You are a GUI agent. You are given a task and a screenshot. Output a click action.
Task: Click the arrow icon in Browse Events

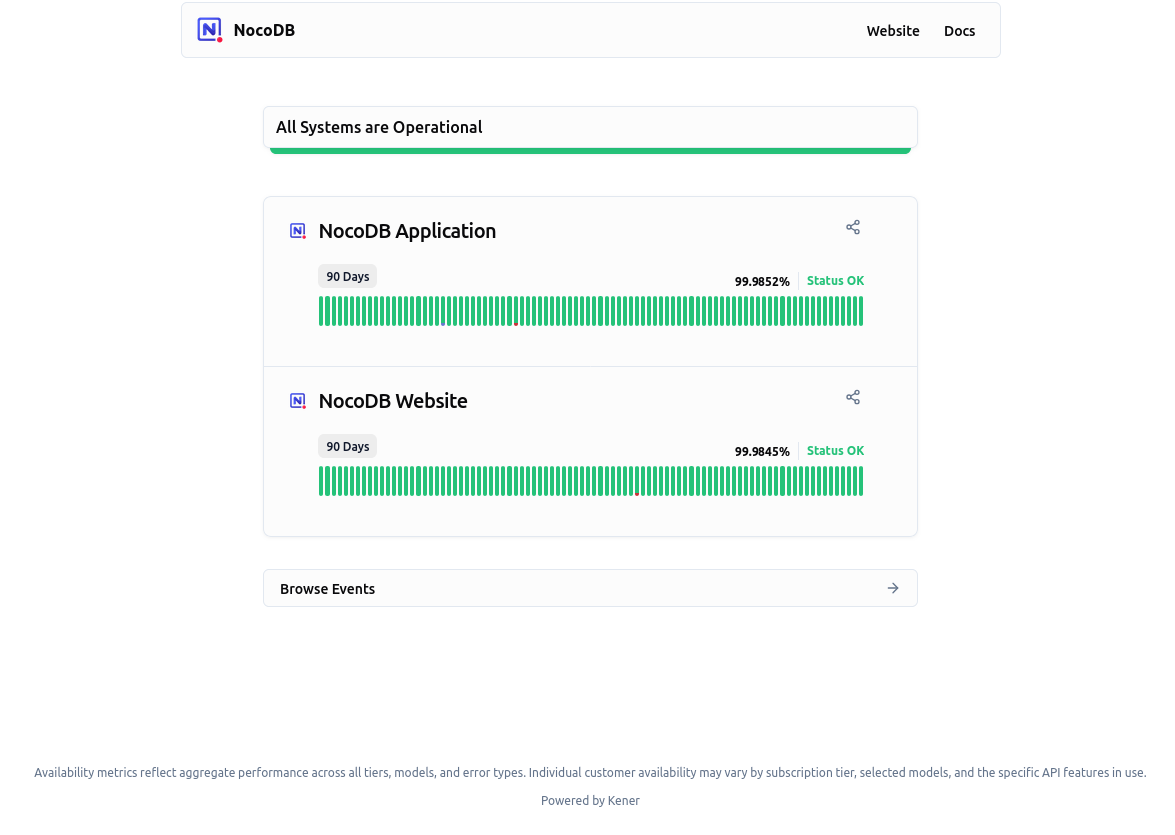[x=893, y=588]
